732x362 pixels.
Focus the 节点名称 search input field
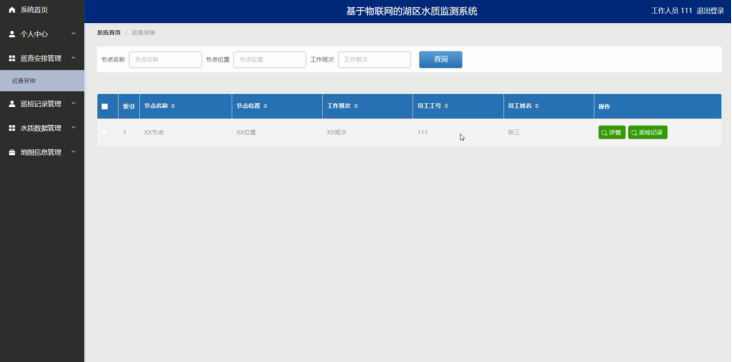click(x=165, y=60)
